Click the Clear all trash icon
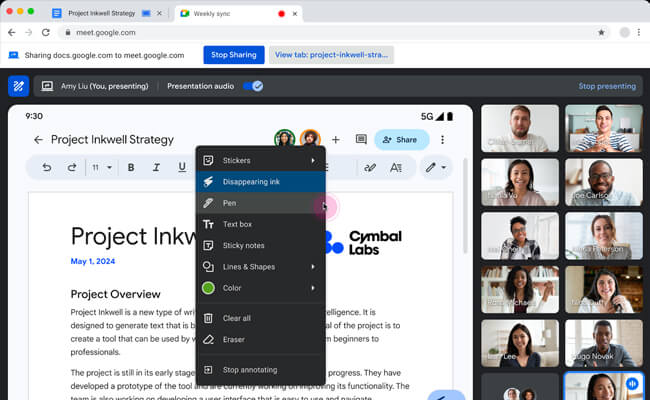This screenshot has height=400, width=650. point(208,318)
